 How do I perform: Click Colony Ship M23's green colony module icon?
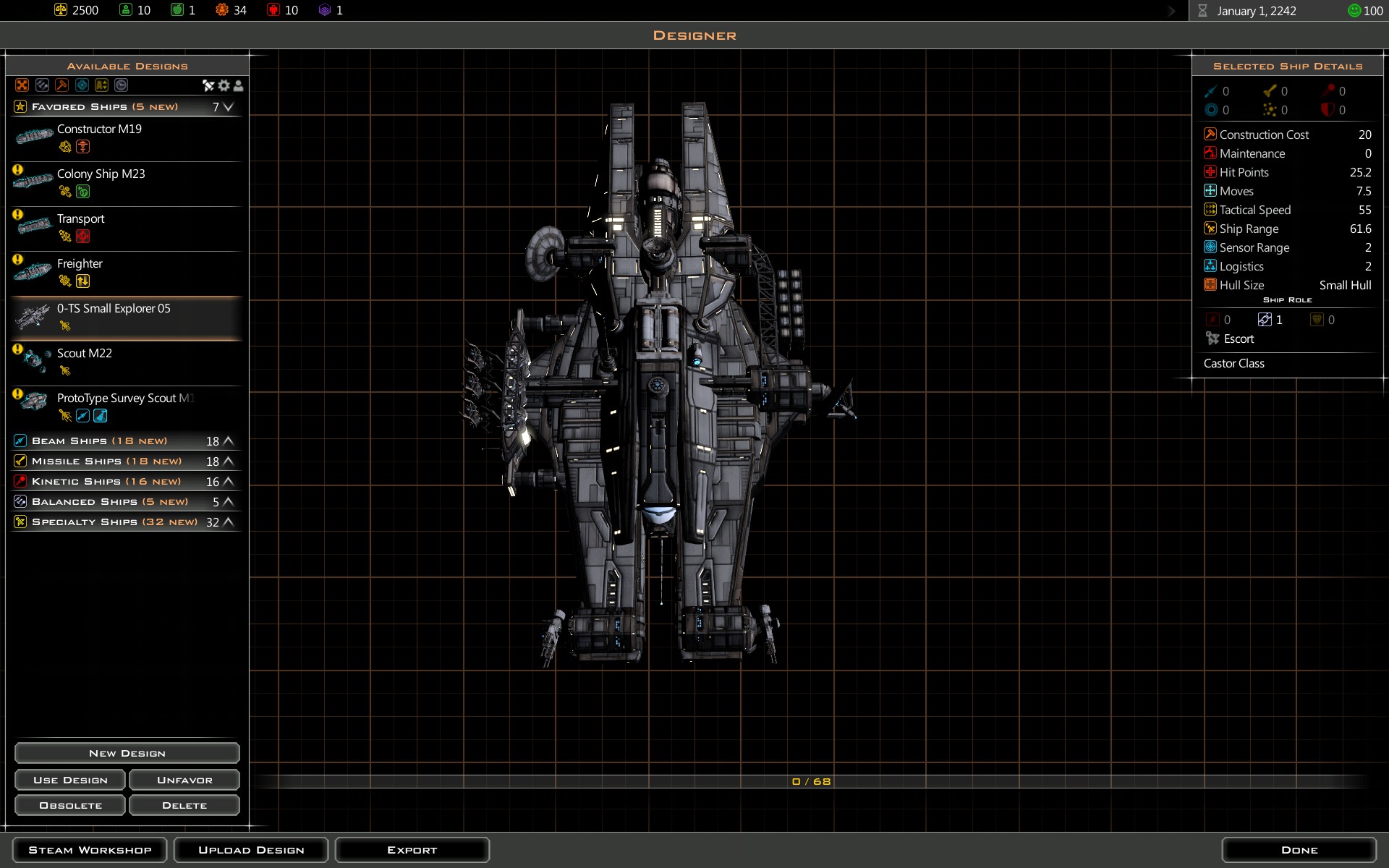(x=83, y=192)
